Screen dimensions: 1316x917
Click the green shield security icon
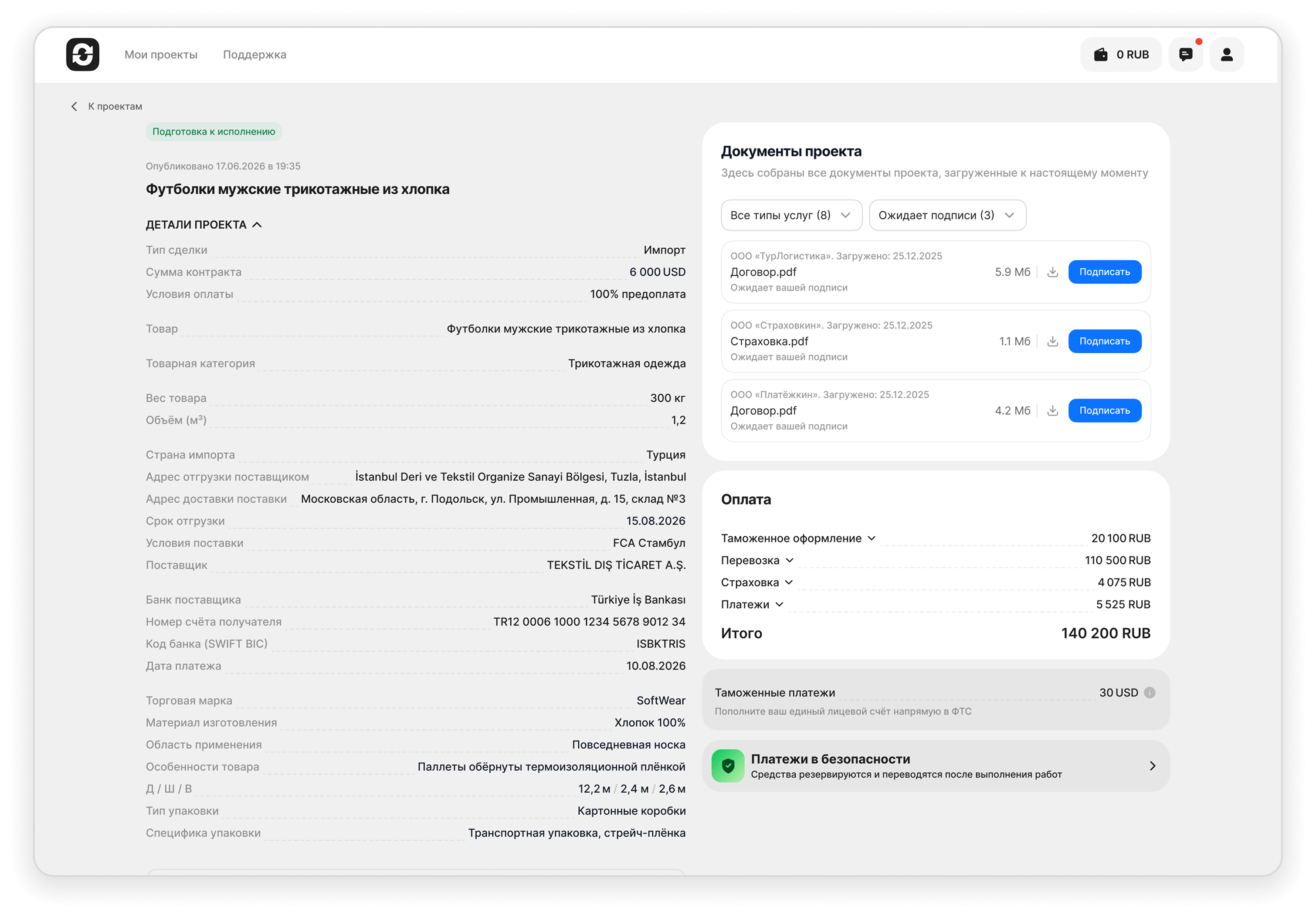[728, 766]
